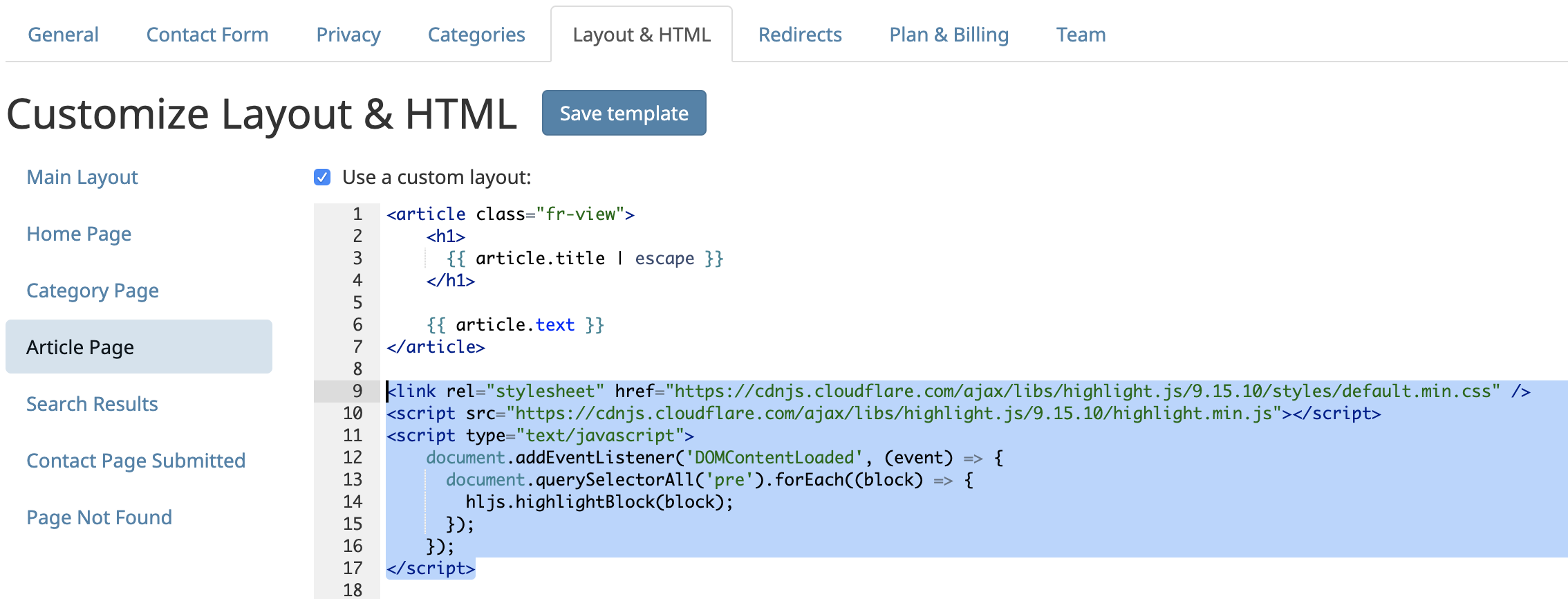Click line number 12 in gutter

click(x=353, y=458)
